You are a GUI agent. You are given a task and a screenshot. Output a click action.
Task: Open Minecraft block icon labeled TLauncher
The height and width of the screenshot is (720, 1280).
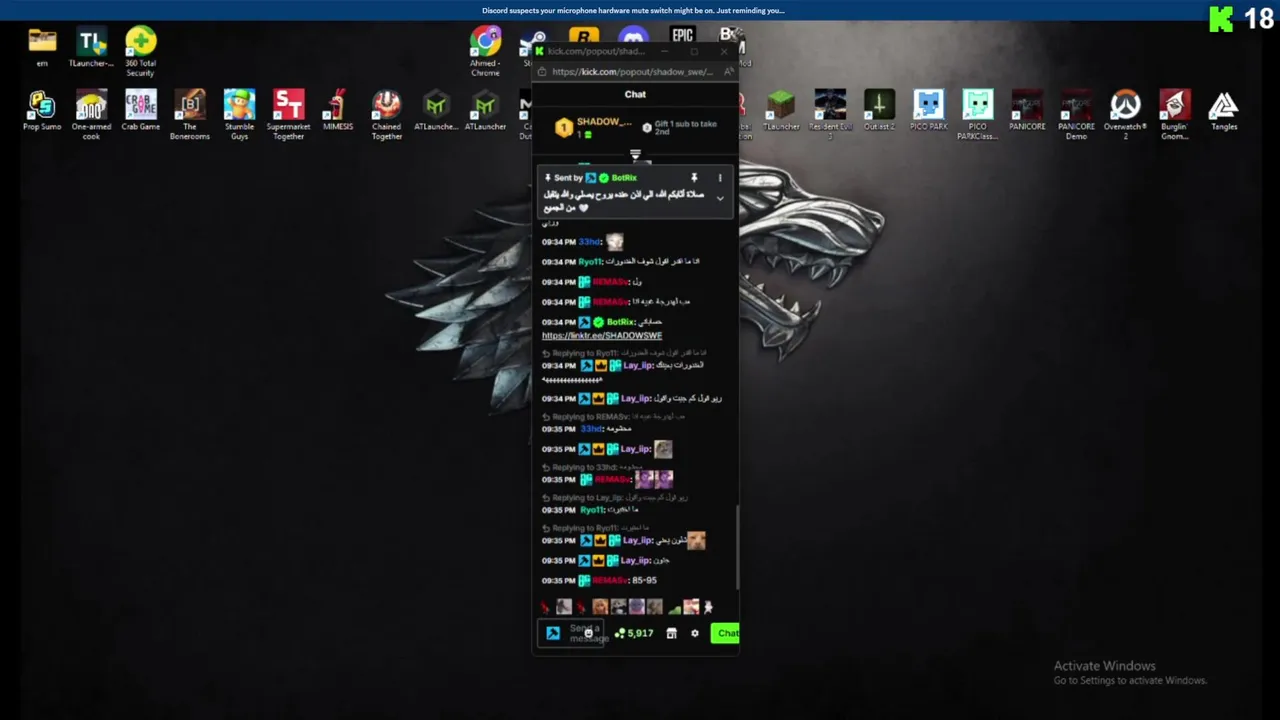tap(781, 110)
